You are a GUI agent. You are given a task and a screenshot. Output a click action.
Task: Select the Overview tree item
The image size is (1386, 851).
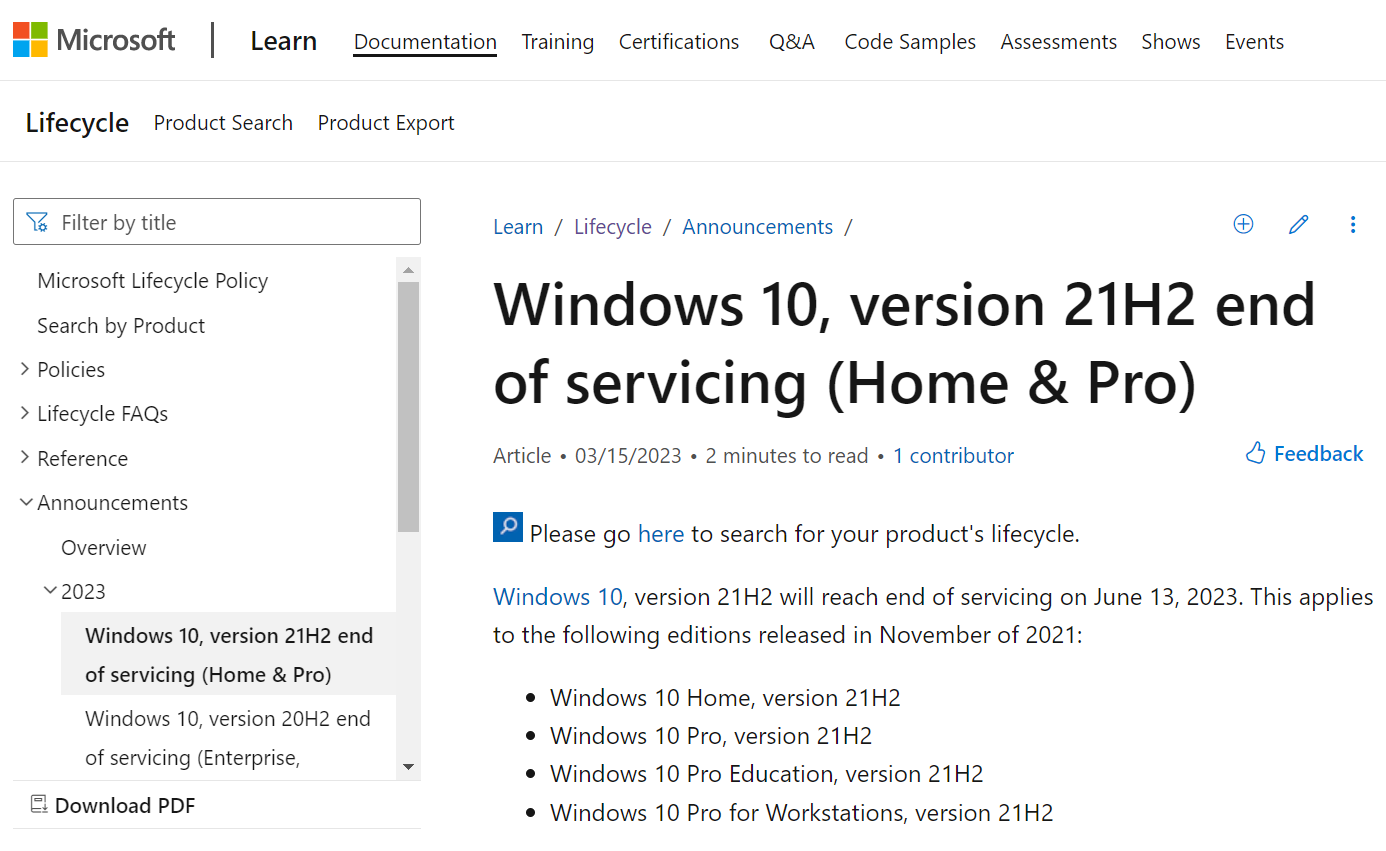pos(103,547)
